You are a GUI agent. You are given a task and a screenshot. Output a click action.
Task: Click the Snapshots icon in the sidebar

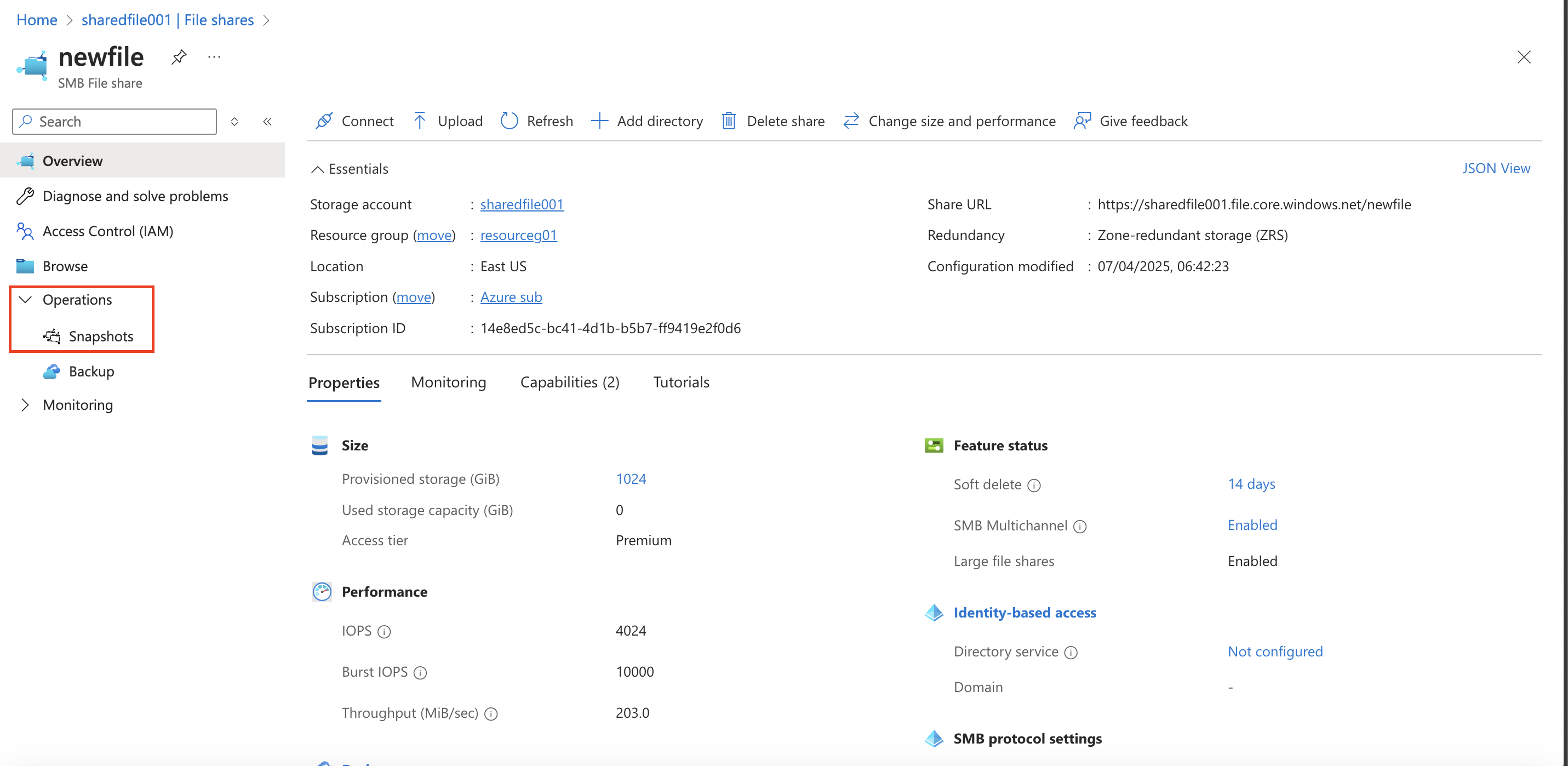[x=51, y=336]
